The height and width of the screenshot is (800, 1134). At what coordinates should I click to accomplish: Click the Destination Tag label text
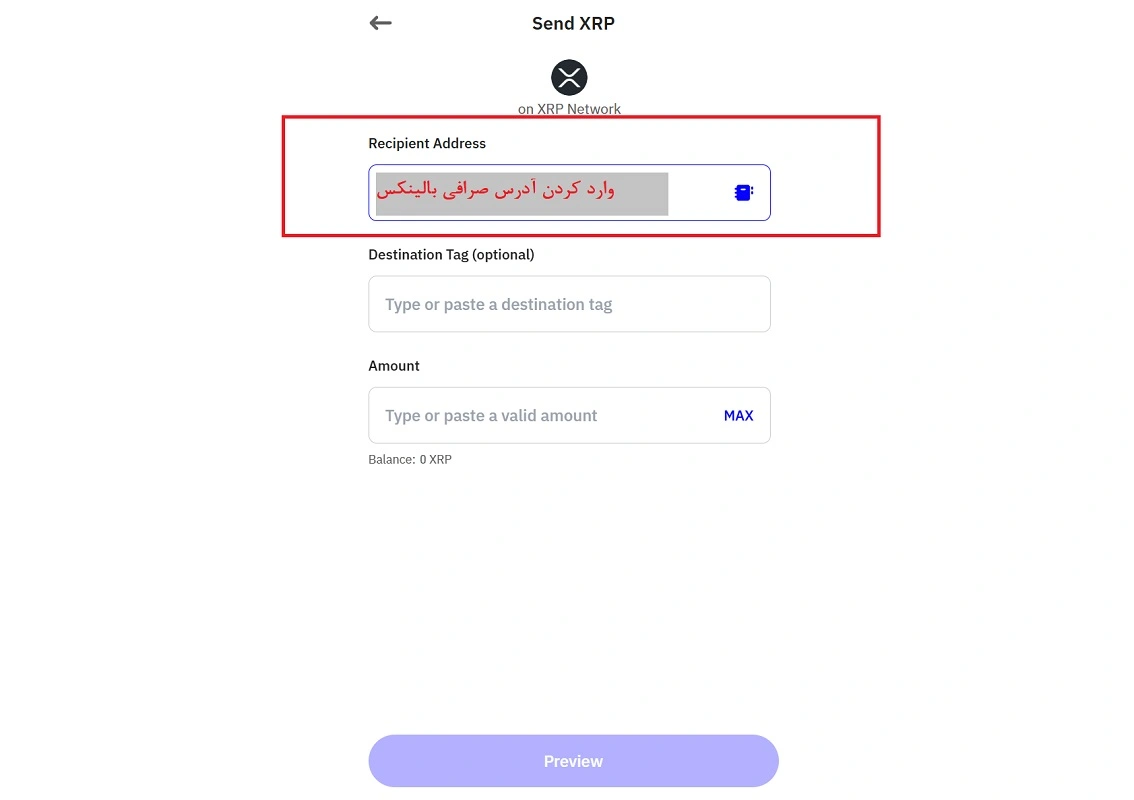[x=451, y=255]
